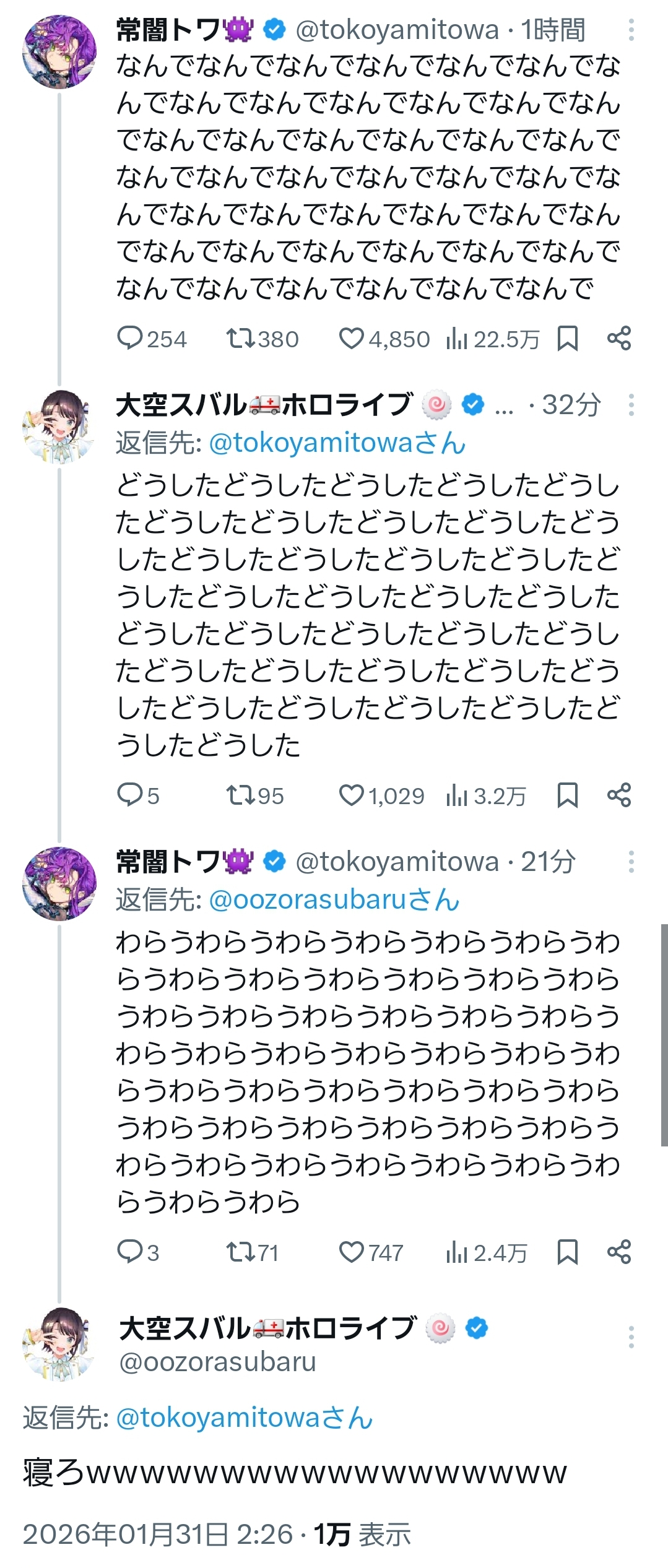Viewport: 668px width, 1568px height.
Task: Share the first tweet in the thread
Action: (x=618, y=339)
